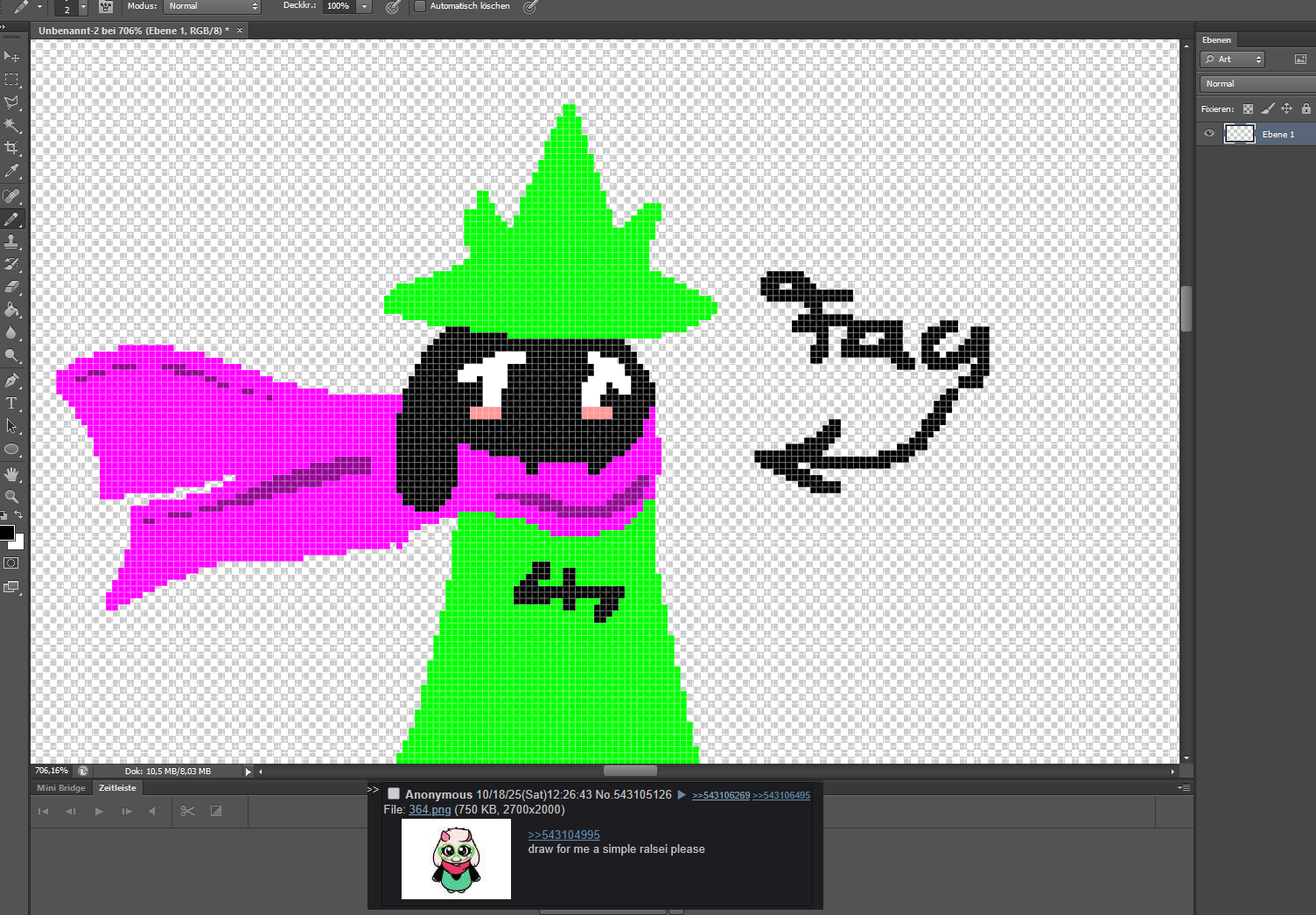Select the Move tool
The height and width of the screenshot is (915, 1316).
[x=11, y=57]
